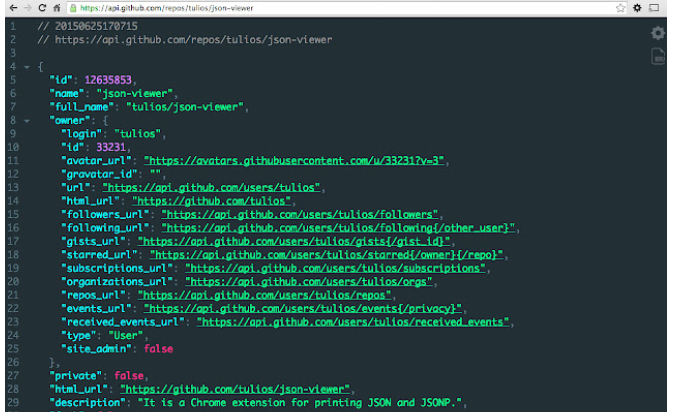Open the browser home page icon
This screenshot has width=673, height=420.
pos(57,8)
